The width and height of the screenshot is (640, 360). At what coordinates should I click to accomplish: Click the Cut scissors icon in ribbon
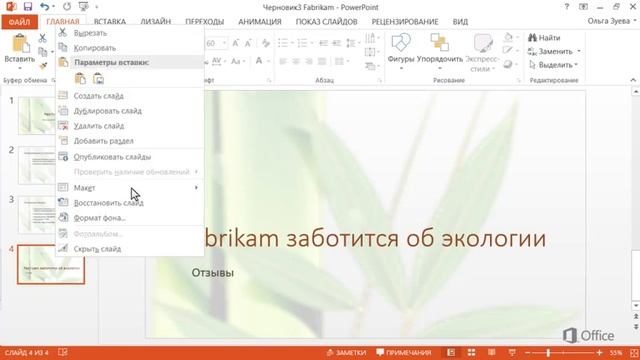click(42, 38)
